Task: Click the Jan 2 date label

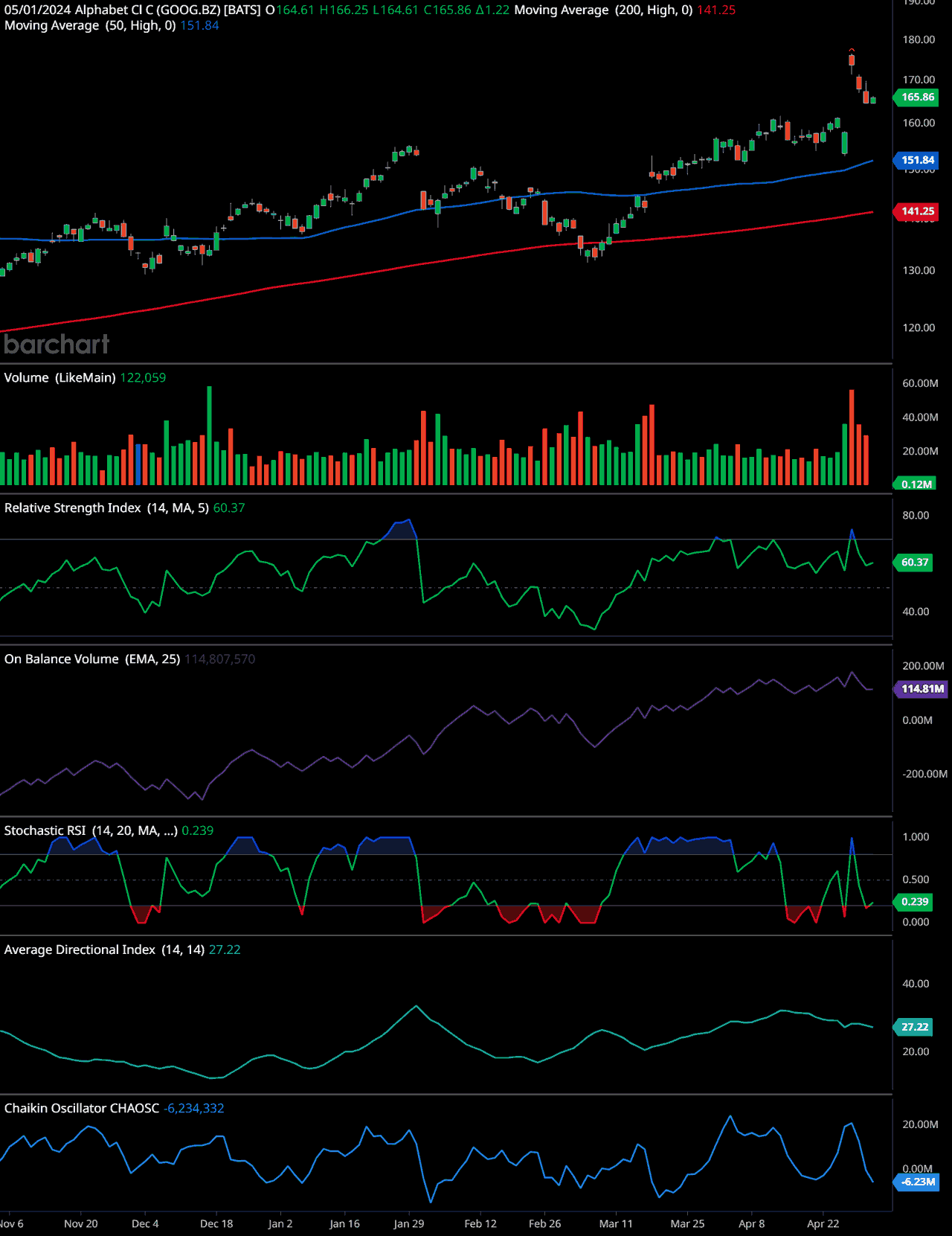Action: pos(280,1223)
